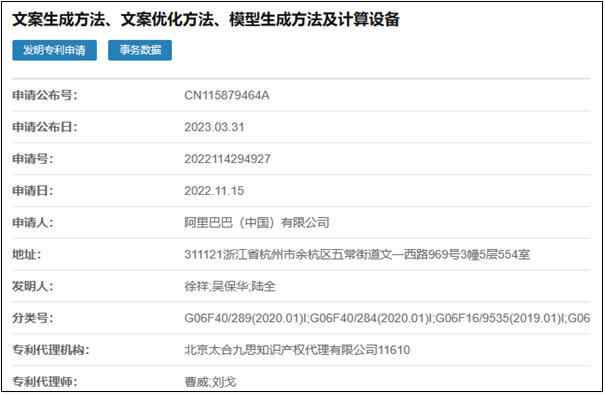Select publication date 2023.03.31

pyautogui.click(x=214, y=127)
